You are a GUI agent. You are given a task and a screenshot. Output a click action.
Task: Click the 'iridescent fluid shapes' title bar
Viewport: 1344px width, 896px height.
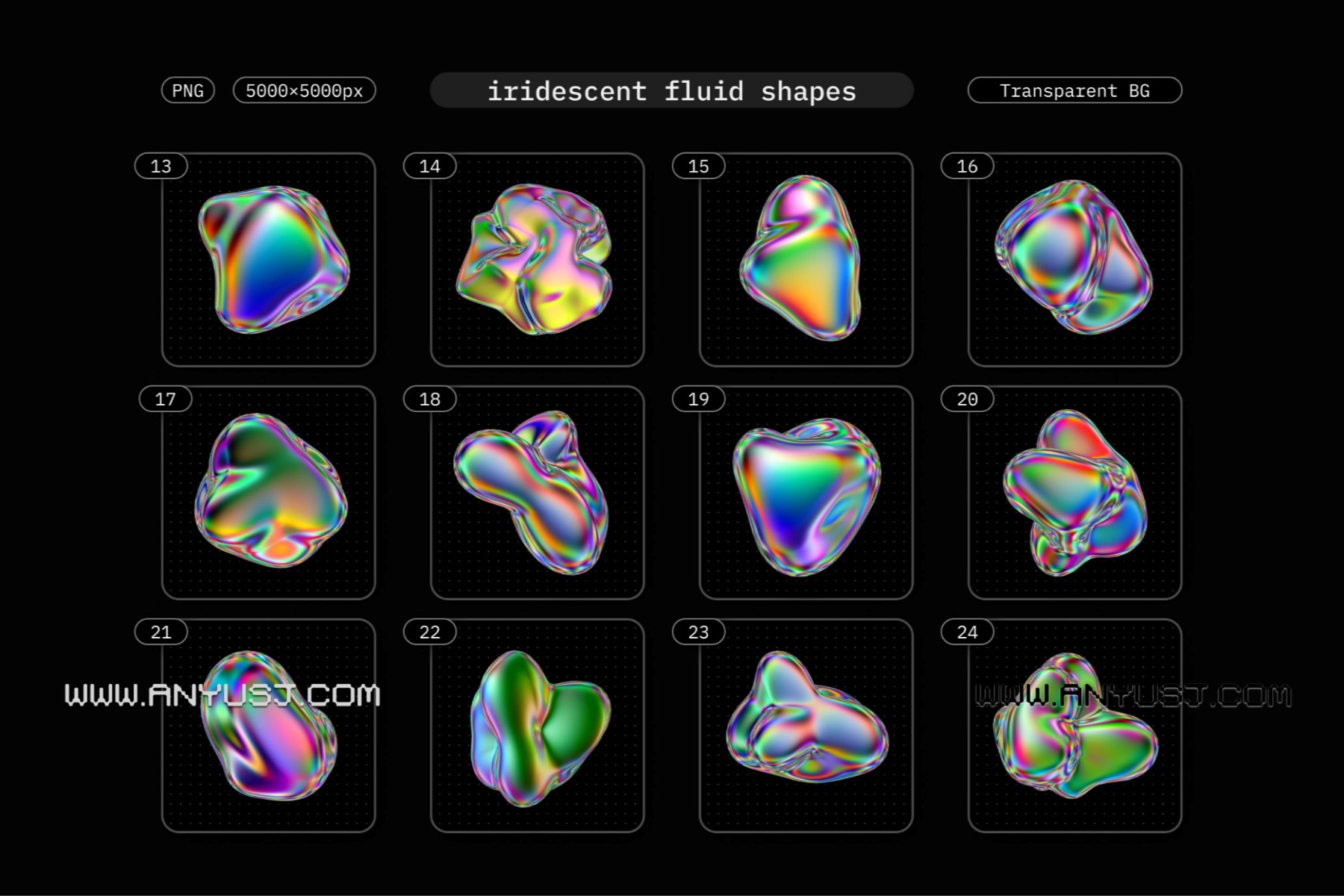tap(671, 90)
